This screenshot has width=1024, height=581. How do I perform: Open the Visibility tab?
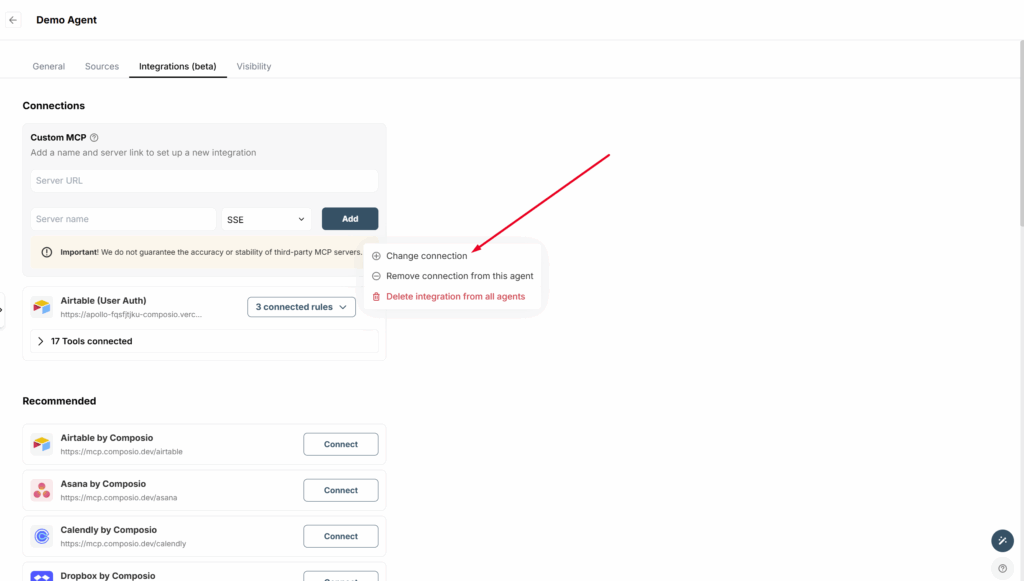point(253,67)
